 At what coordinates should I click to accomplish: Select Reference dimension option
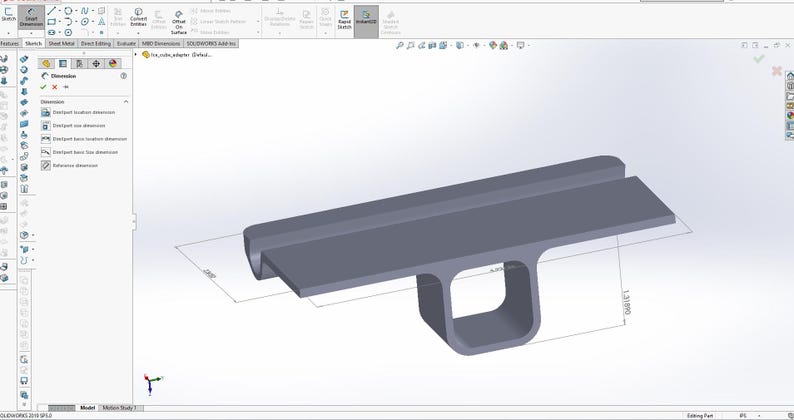pyautogui.click(x=69, y=166)
